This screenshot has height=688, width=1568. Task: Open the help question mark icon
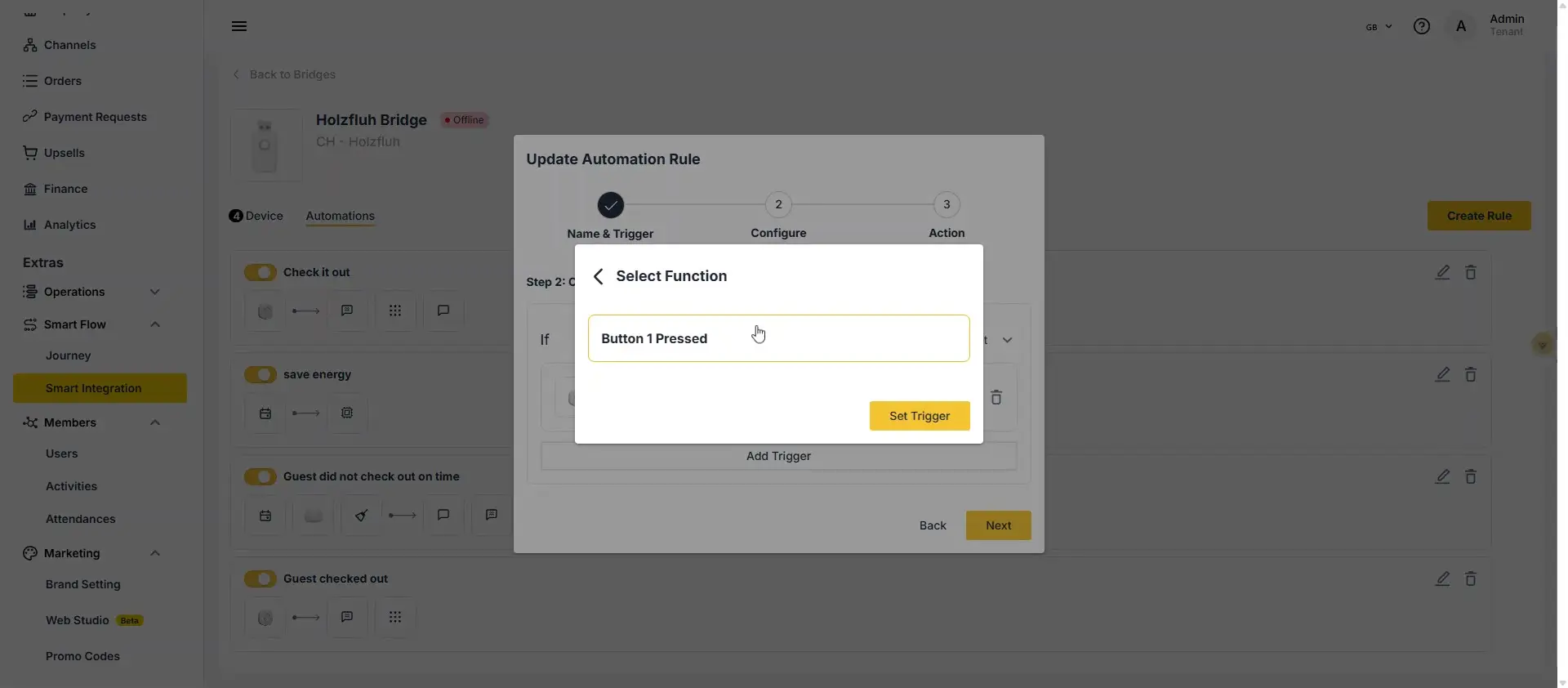pyautogui.click(x=1422, y=26)
